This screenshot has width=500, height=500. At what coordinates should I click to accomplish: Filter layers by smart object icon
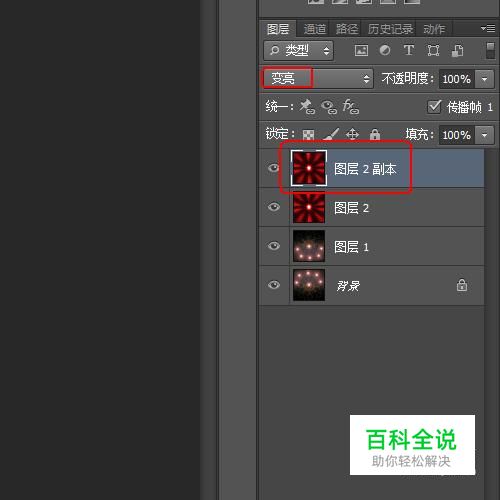[x=457, y=51]
